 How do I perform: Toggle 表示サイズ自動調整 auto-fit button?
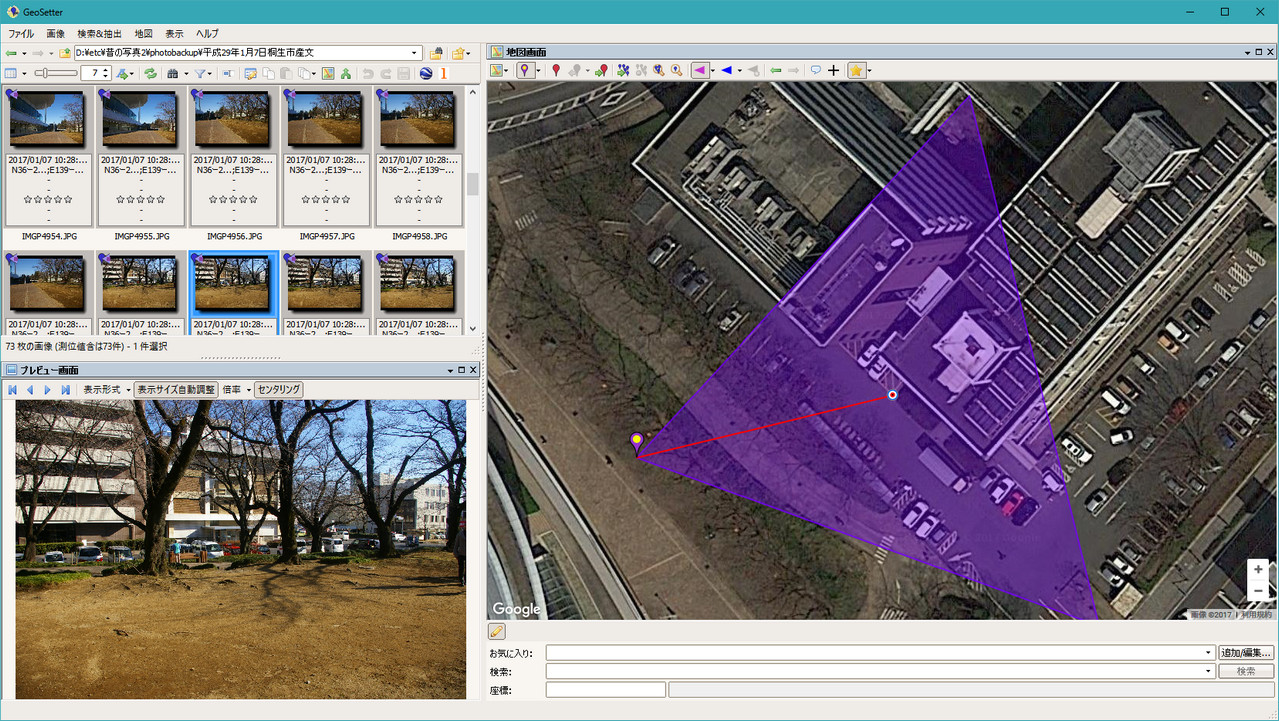point(176,389)
